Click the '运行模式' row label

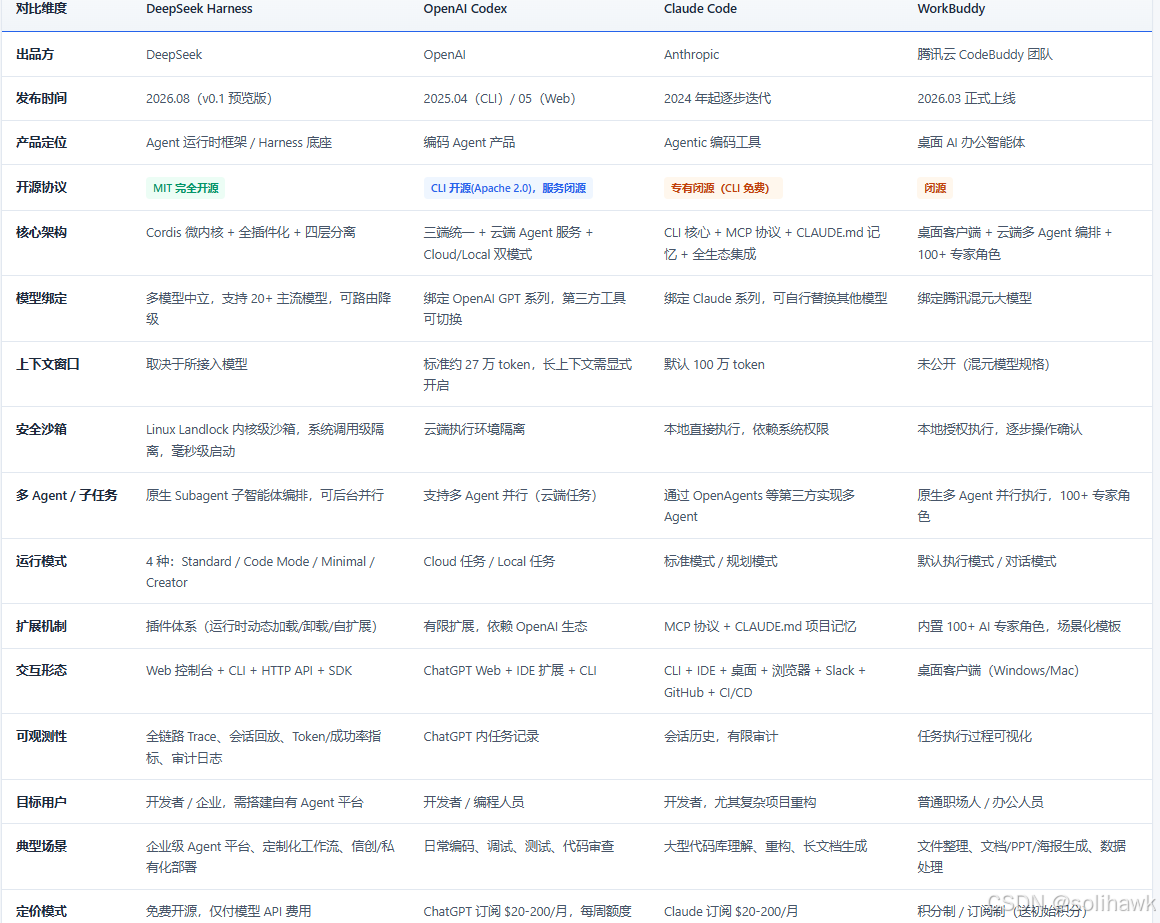tap(41, 561)
